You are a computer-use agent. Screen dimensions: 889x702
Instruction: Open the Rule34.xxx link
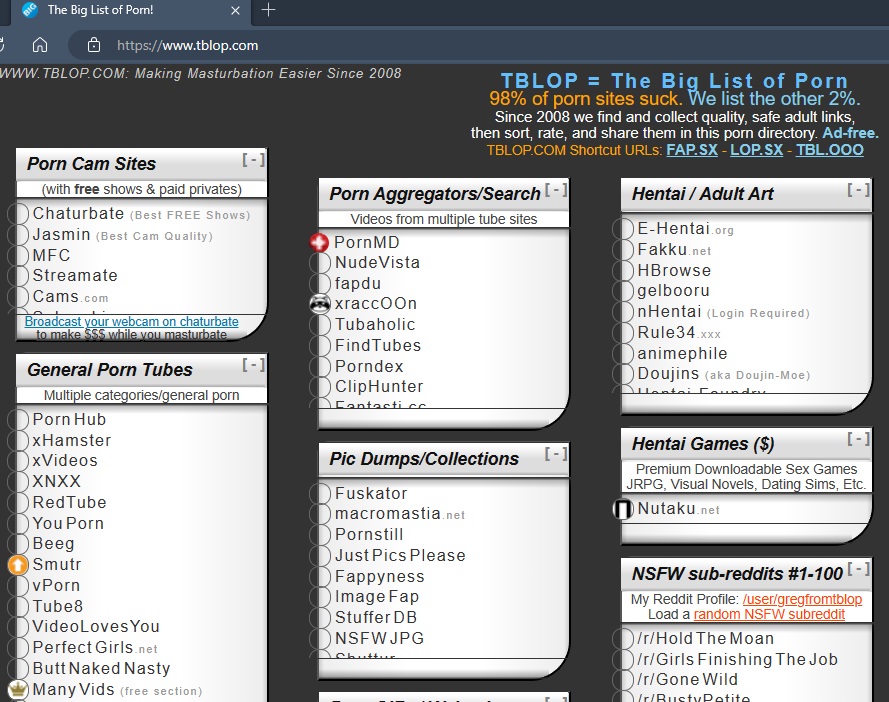pyautogui.click(x=679, y=332)
